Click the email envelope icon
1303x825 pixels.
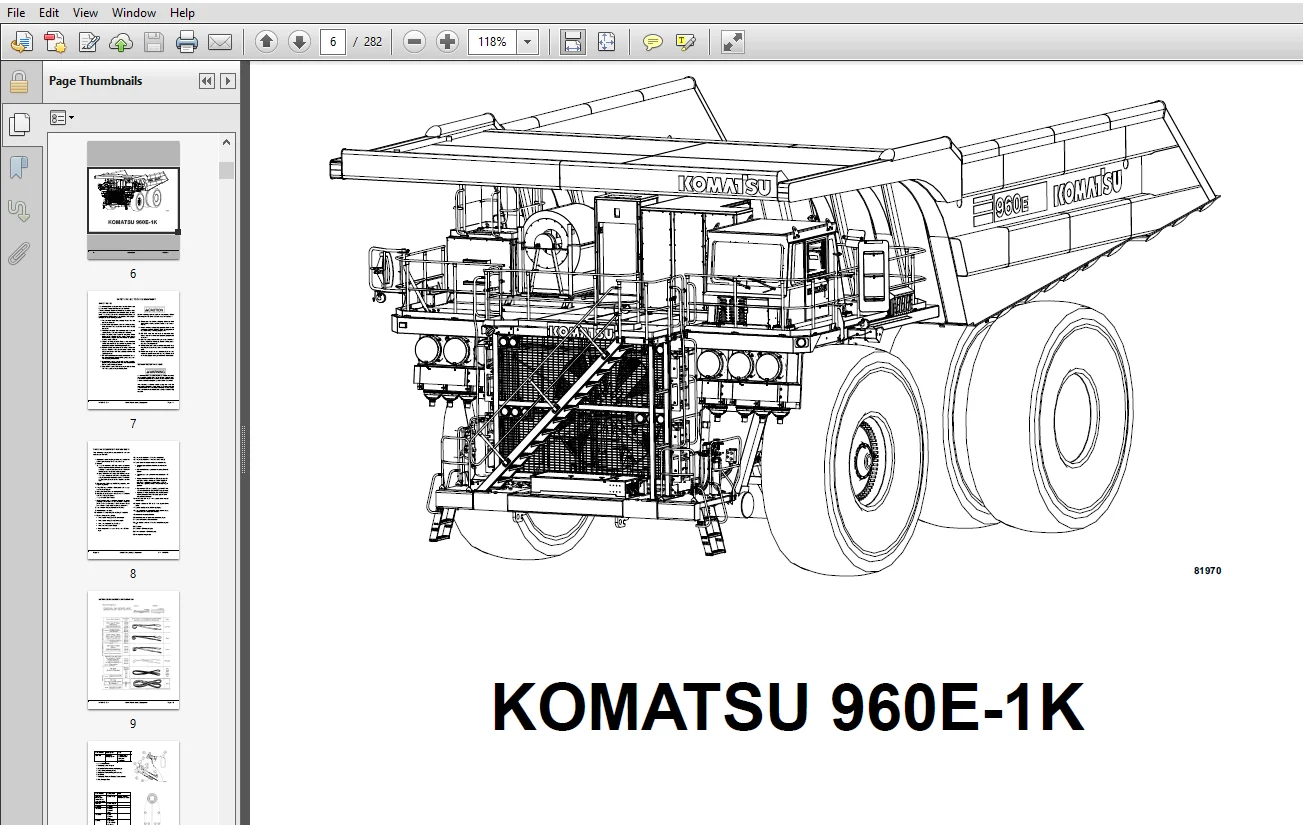tap(219, 42)
